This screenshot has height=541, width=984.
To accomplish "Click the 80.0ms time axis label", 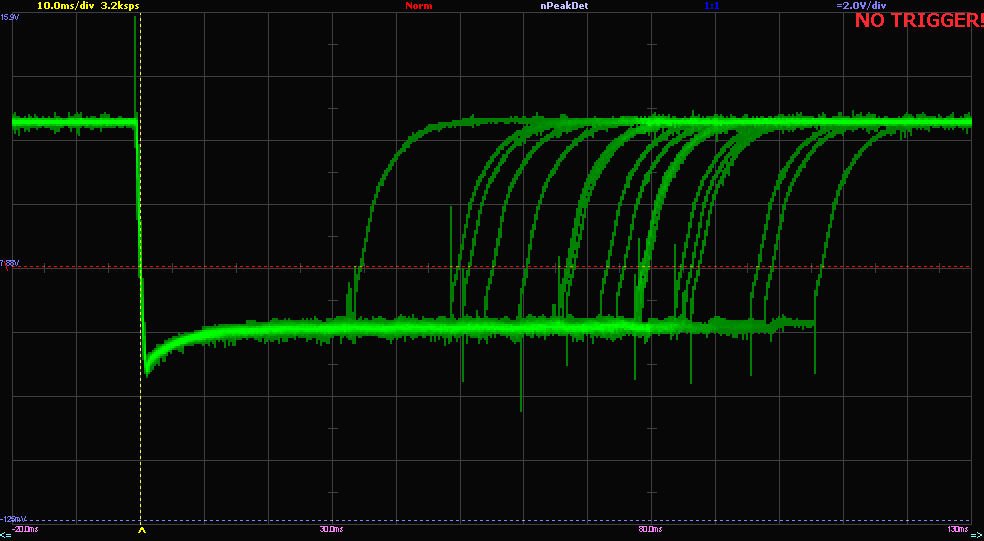I will click(648, 528).
